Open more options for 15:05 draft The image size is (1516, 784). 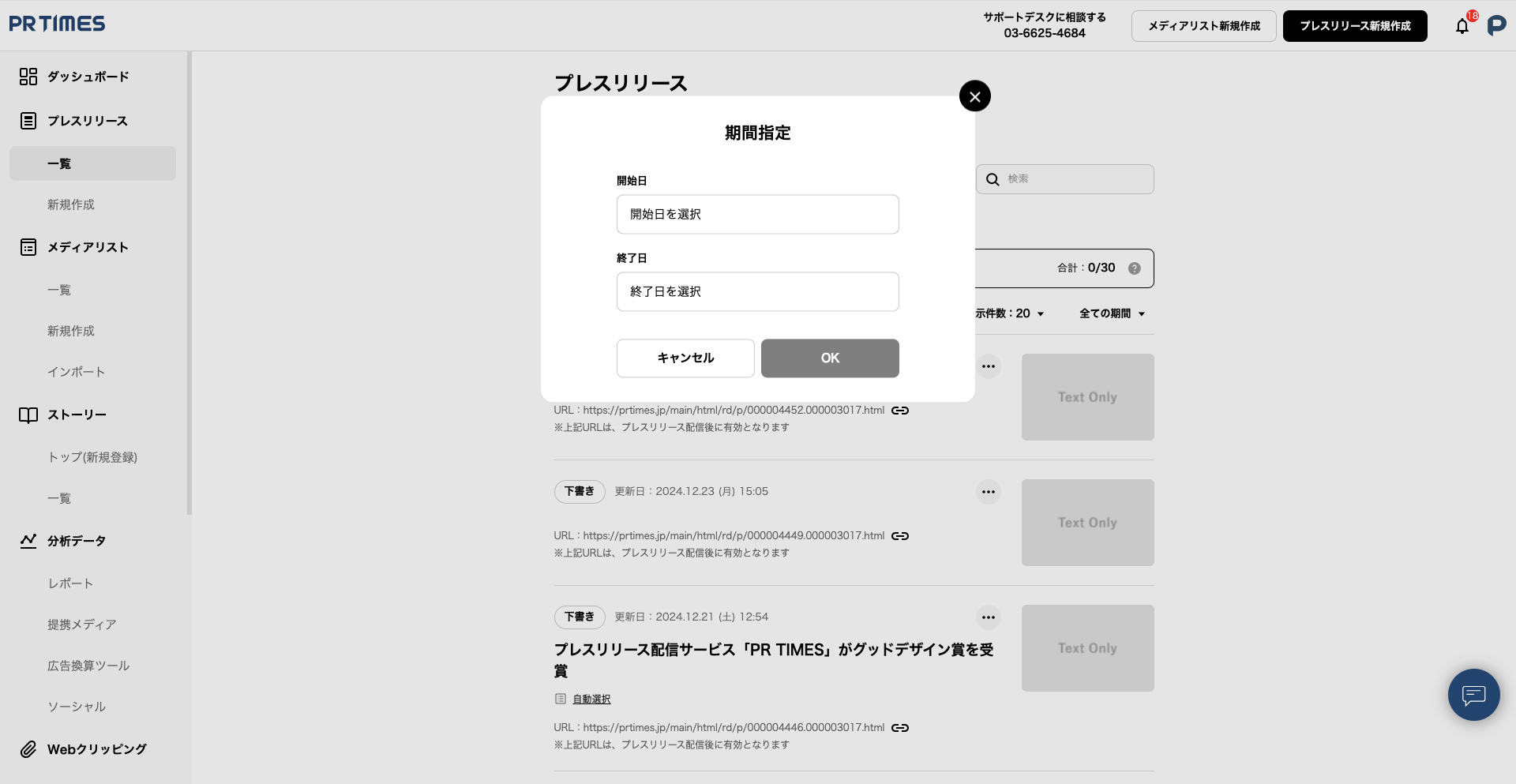(x=989, y=492)
